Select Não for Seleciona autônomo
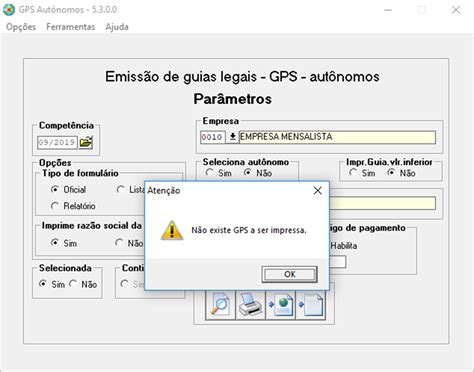The height and width of the screenshot is (372, 474). click(247, 173)
